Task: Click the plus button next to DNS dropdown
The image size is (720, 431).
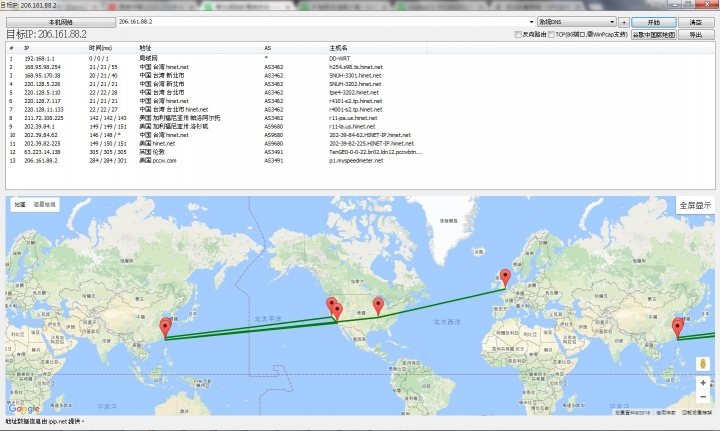Action: [624, 22]
